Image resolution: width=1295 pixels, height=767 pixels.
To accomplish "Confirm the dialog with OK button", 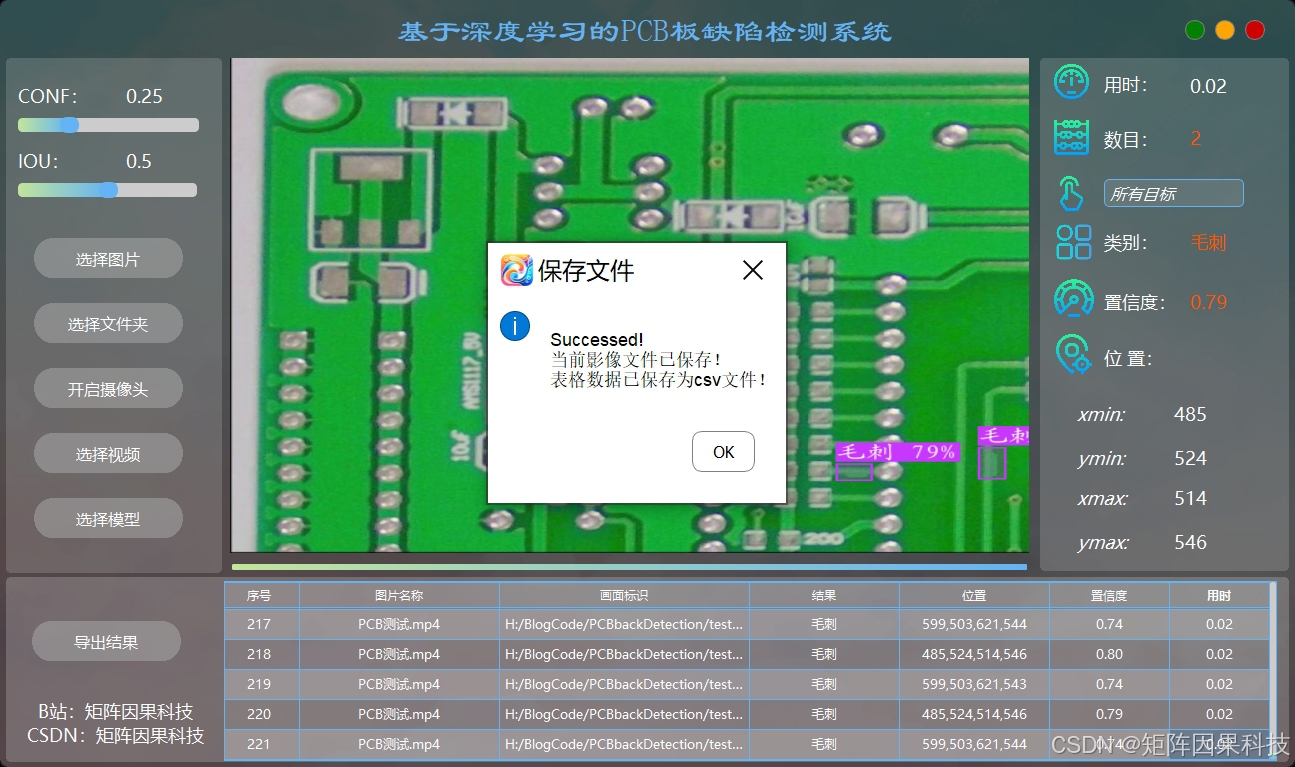I will coord(723,452).
